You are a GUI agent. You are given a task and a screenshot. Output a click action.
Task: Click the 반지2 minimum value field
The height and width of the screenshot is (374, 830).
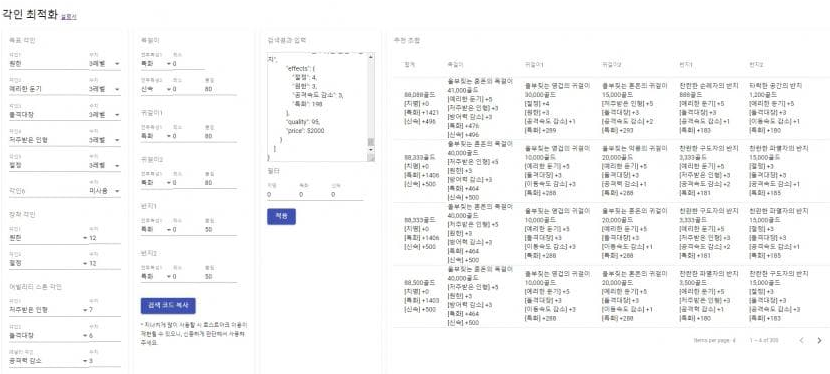188,276
